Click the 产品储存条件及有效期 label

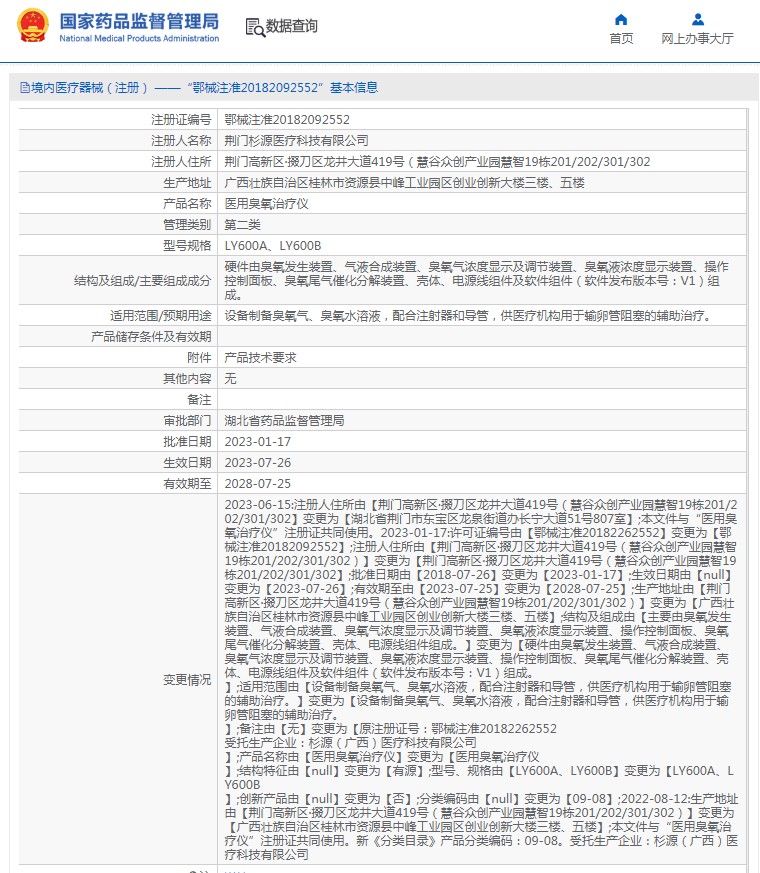pos(151,337)
